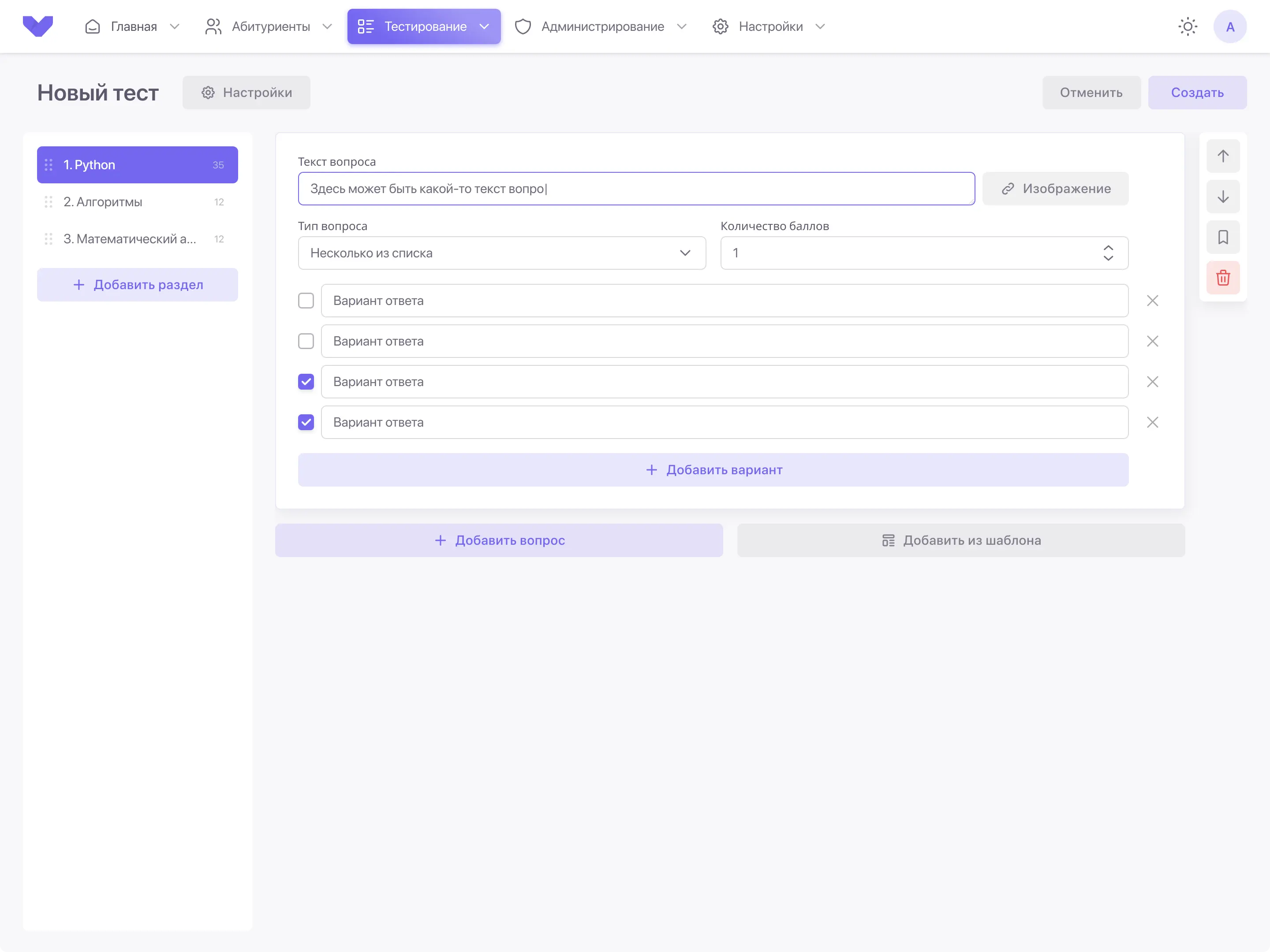Click Добавить из шаблона button
Image resolution: width=1270 pixels, height=952 pixels.
[x=960, y=540]
